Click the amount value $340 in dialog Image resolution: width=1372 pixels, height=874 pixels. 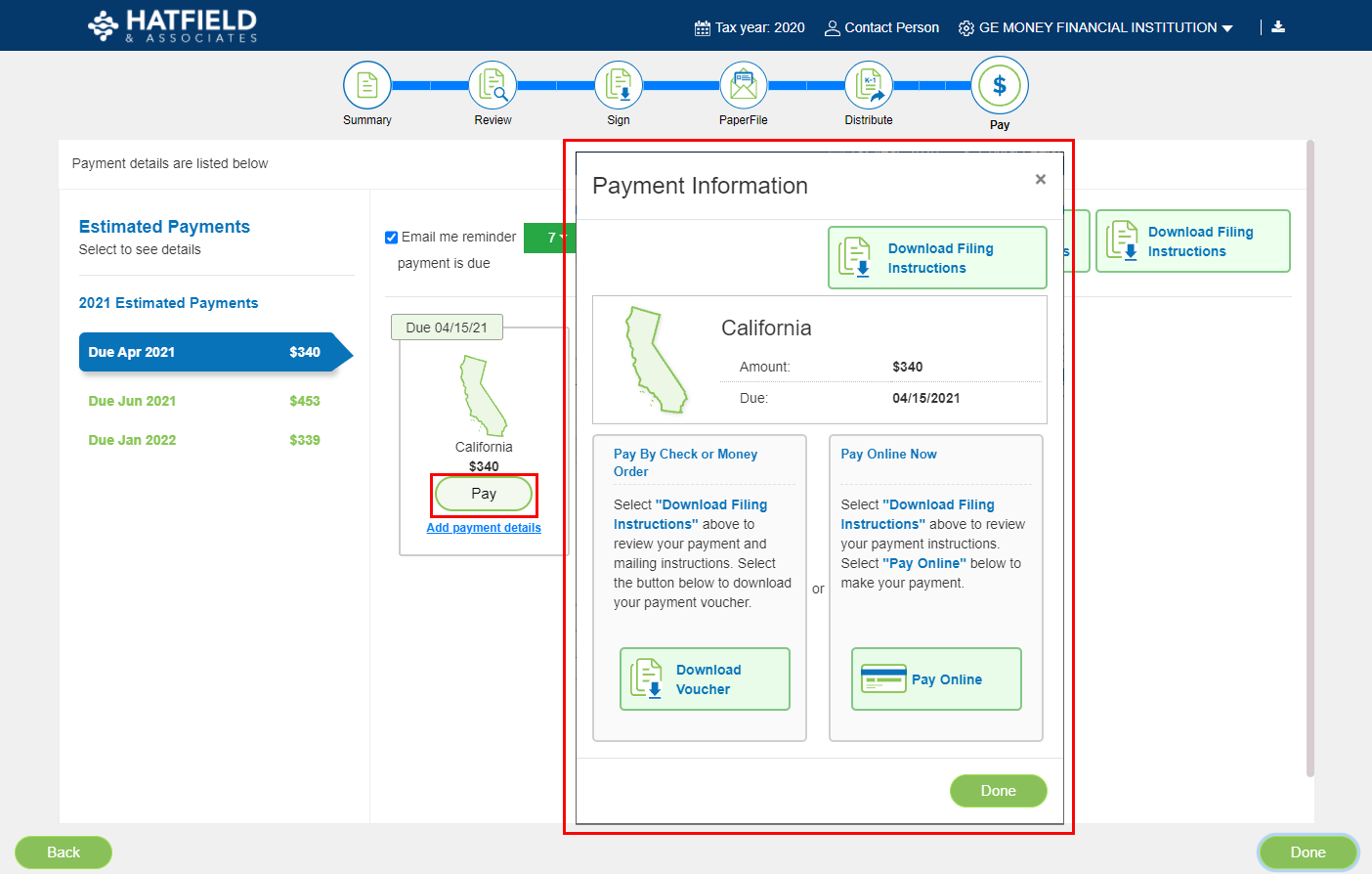pyautogui.click(x=908, y=367)
